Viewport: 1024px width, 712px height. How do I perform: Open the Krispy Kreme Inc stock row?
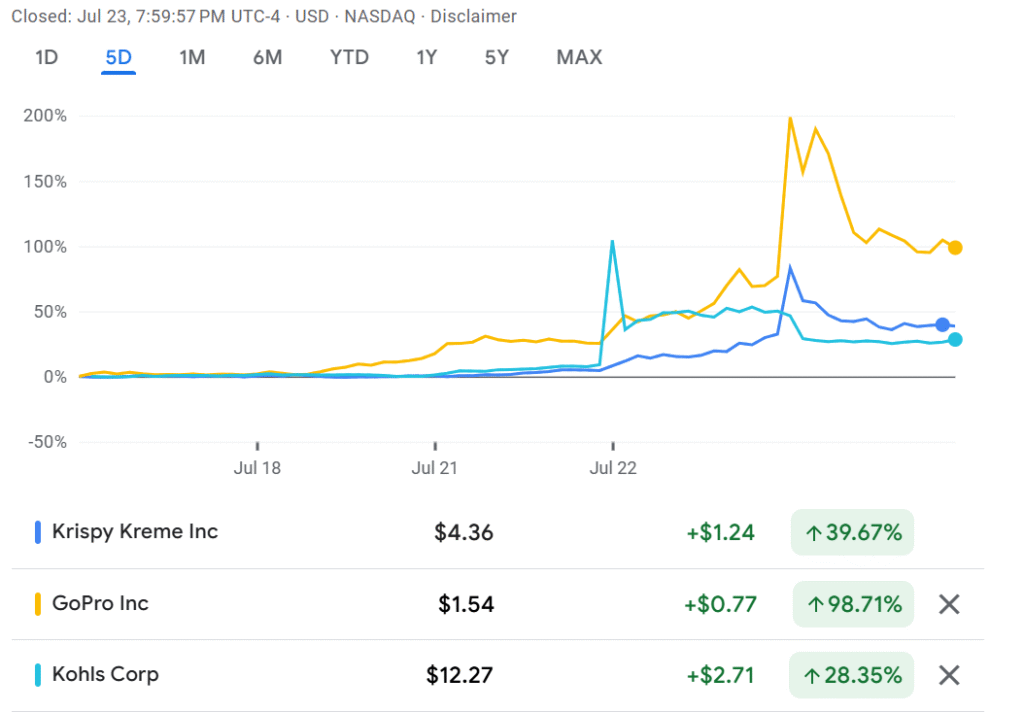point(498,532)
